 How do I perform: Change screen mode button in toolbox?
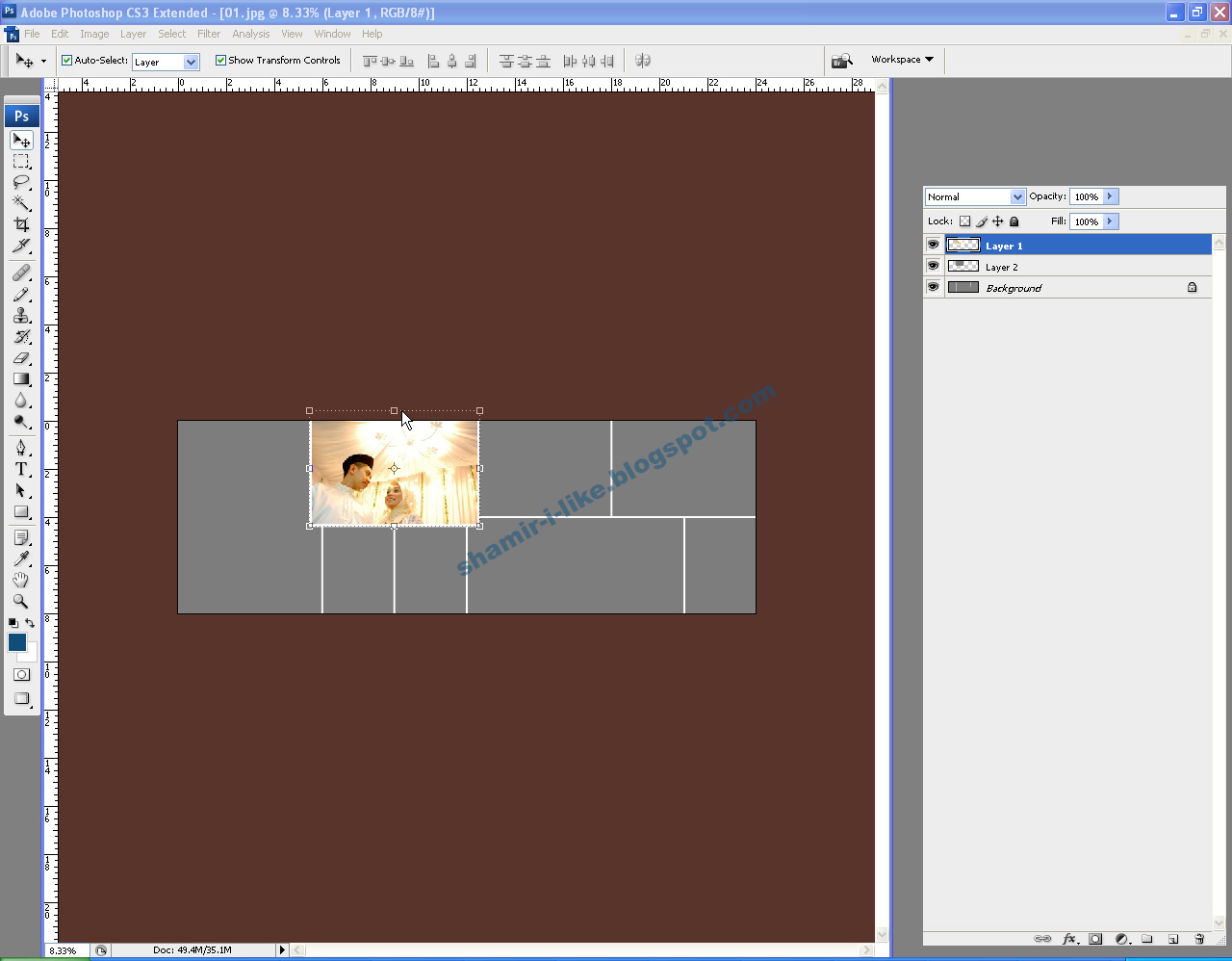coord(21,699)
